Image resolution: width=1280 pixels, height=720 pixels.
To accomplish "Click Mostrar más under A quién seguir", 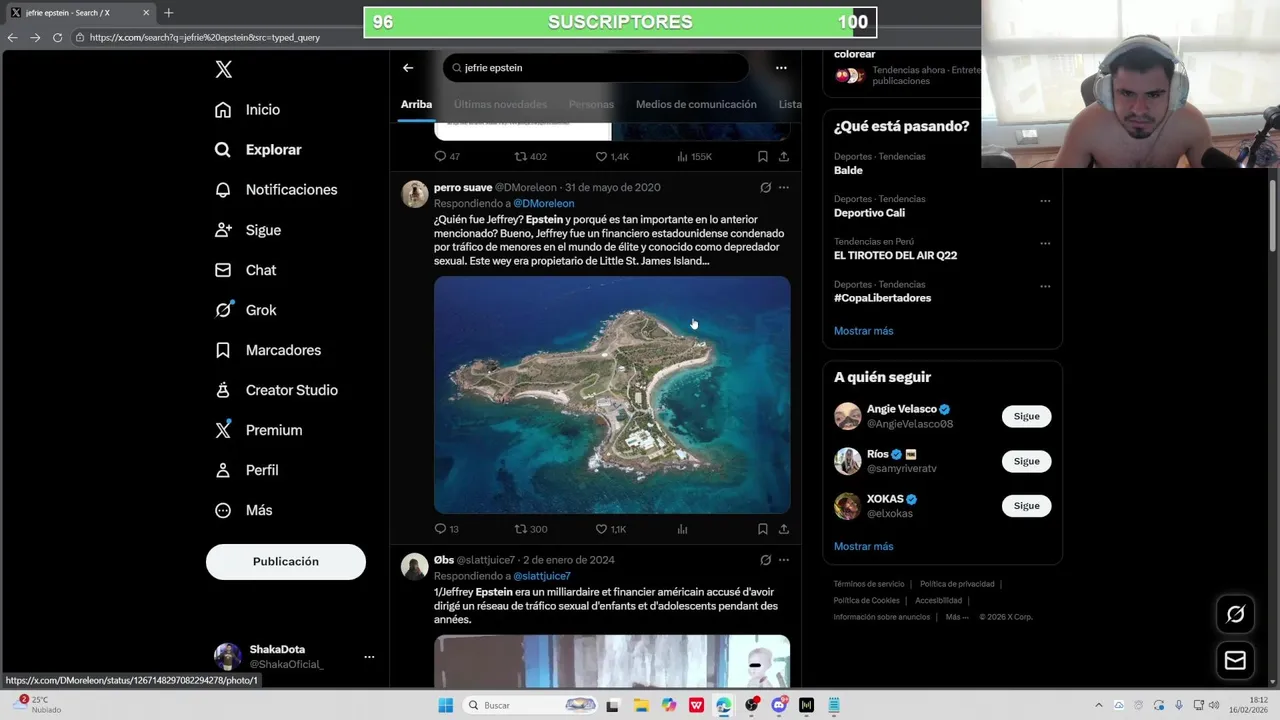I will (x=864, y=547).
